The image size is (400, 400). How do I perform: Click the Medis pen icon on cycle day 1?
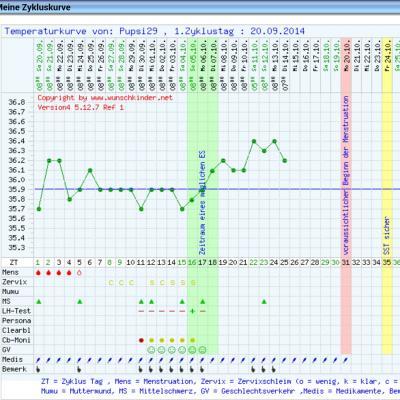(38, 360)
